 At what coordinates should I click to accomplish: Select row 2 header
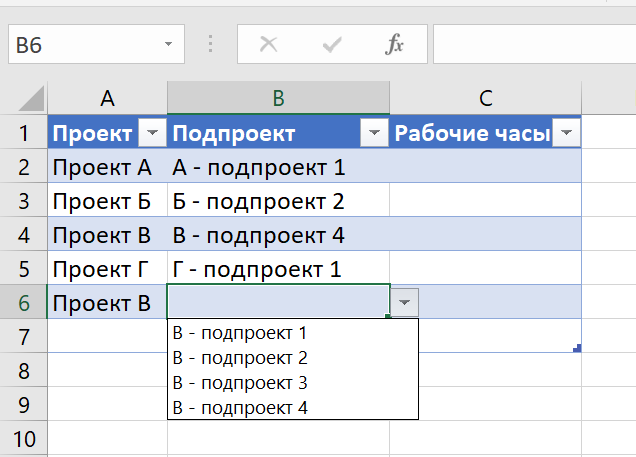24,167
